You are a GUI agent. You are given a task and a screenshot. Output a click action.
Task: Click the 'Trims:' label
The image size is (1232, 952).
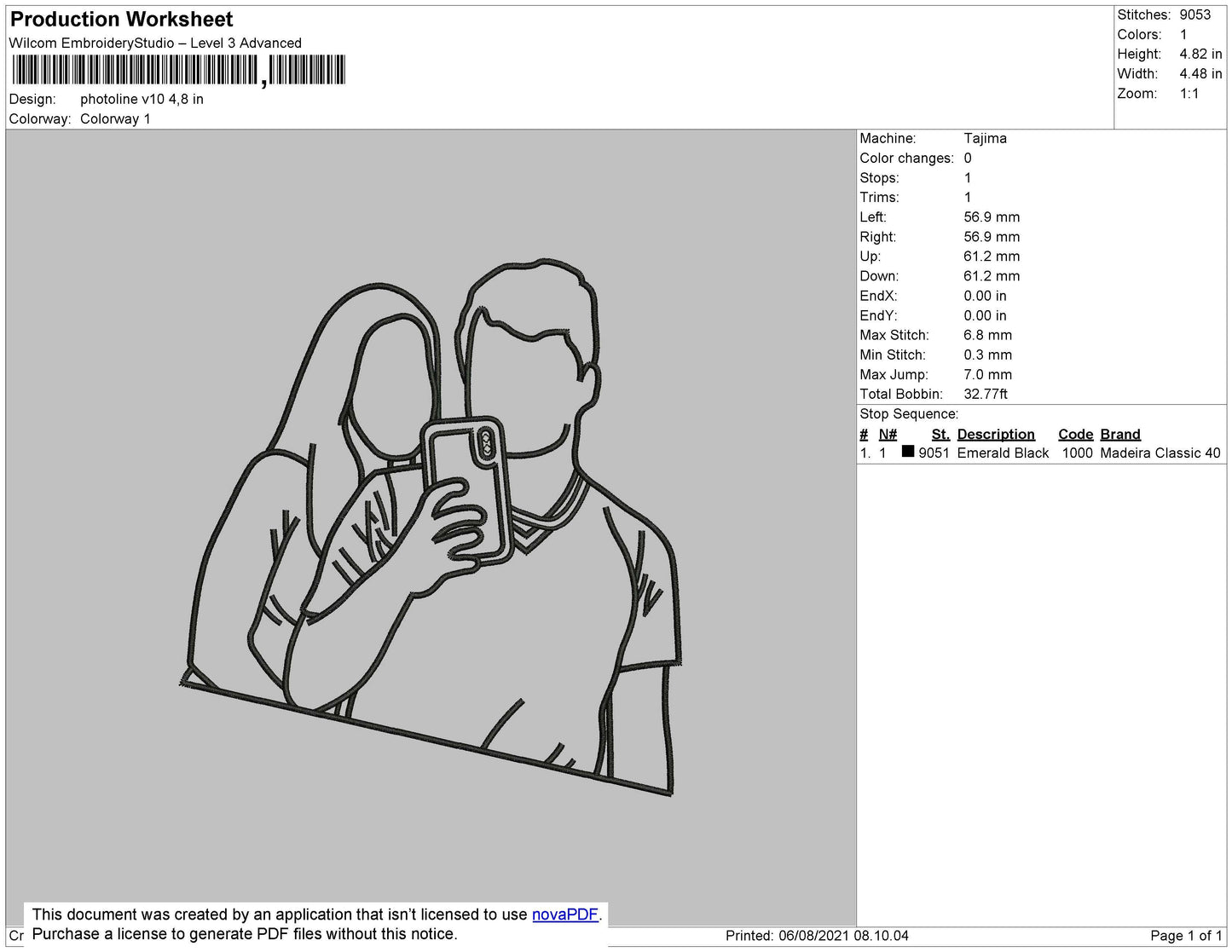tap(879, 197)
